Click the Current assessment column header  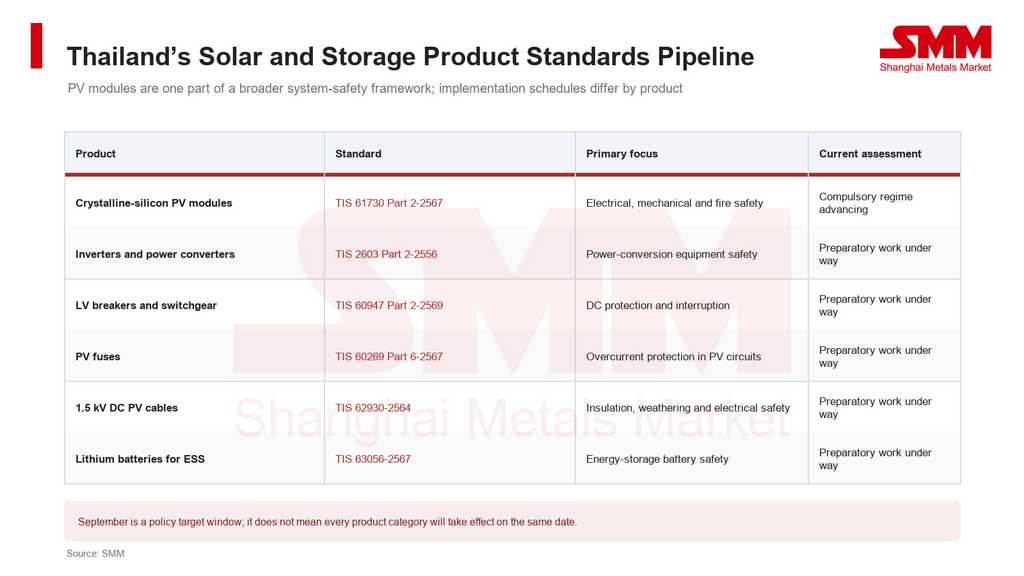pyautogui.click(x=870, y=153)
